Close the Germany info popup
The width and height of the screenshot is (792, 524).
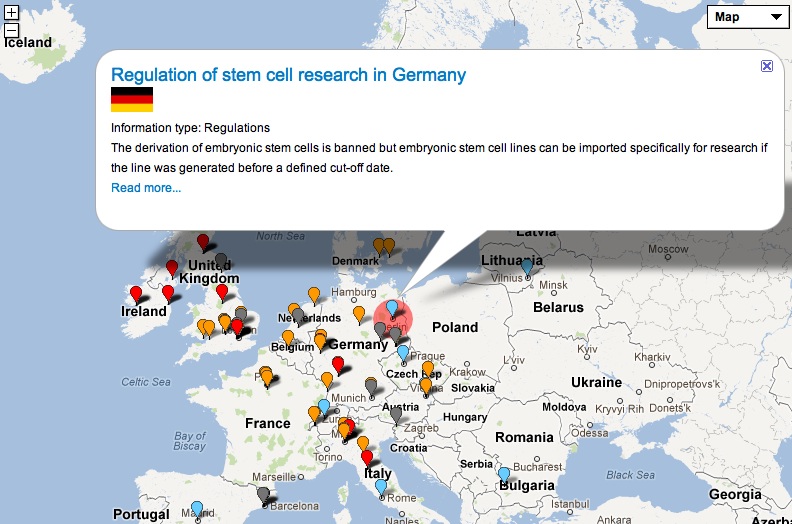coord(767,66)
